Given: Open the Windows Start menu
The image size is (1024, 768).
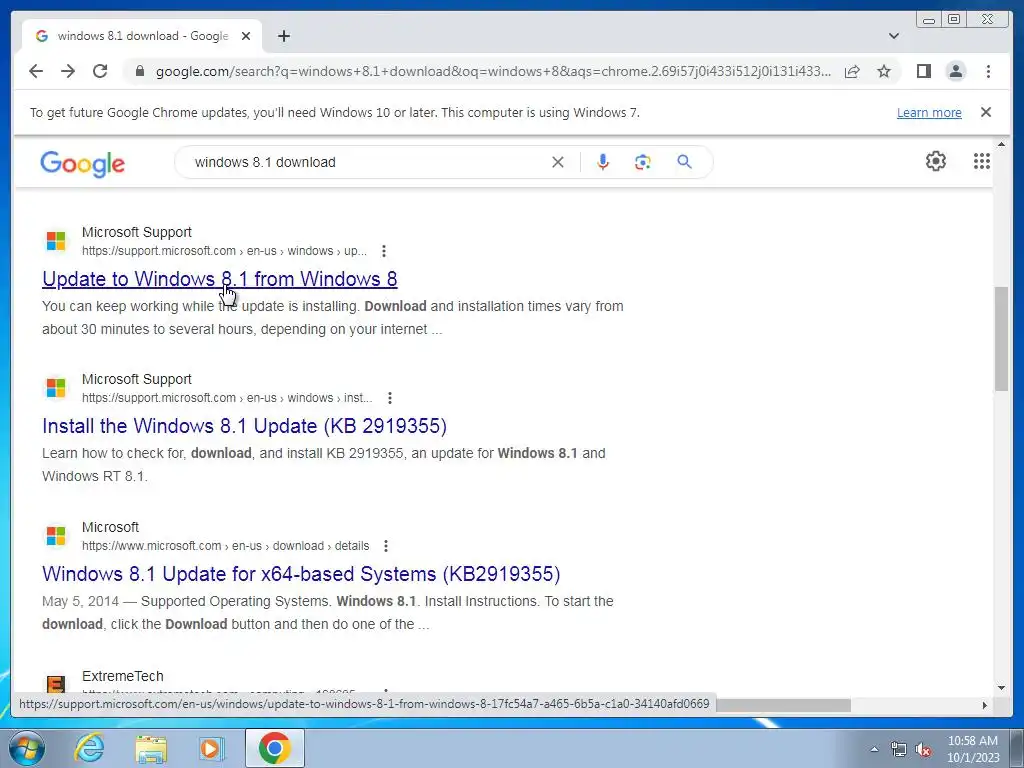Looking at the screenshot, I should [27, 748].
